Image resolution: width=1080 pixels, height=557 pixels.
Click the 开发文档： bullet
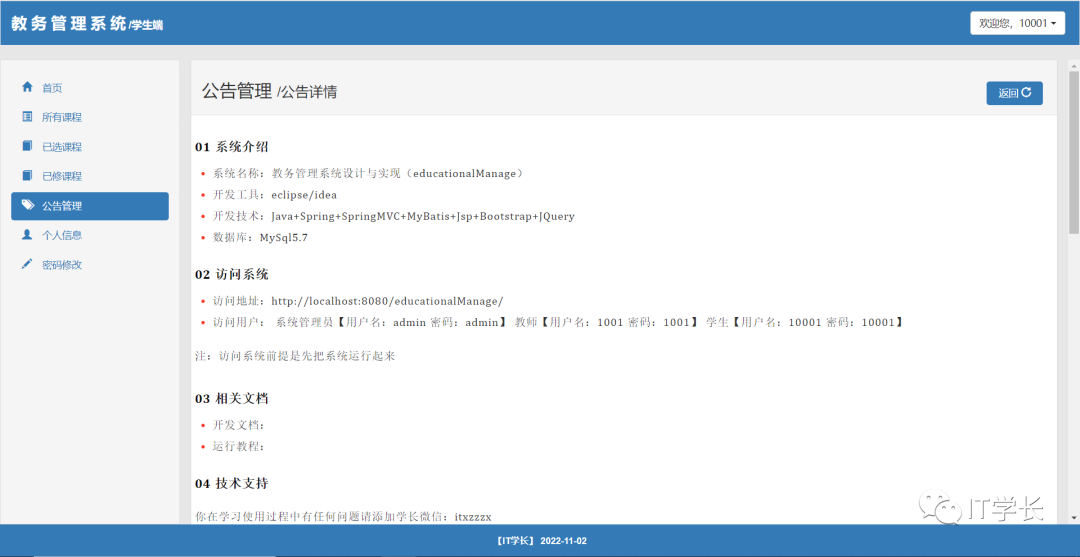[x=239, y=425]
